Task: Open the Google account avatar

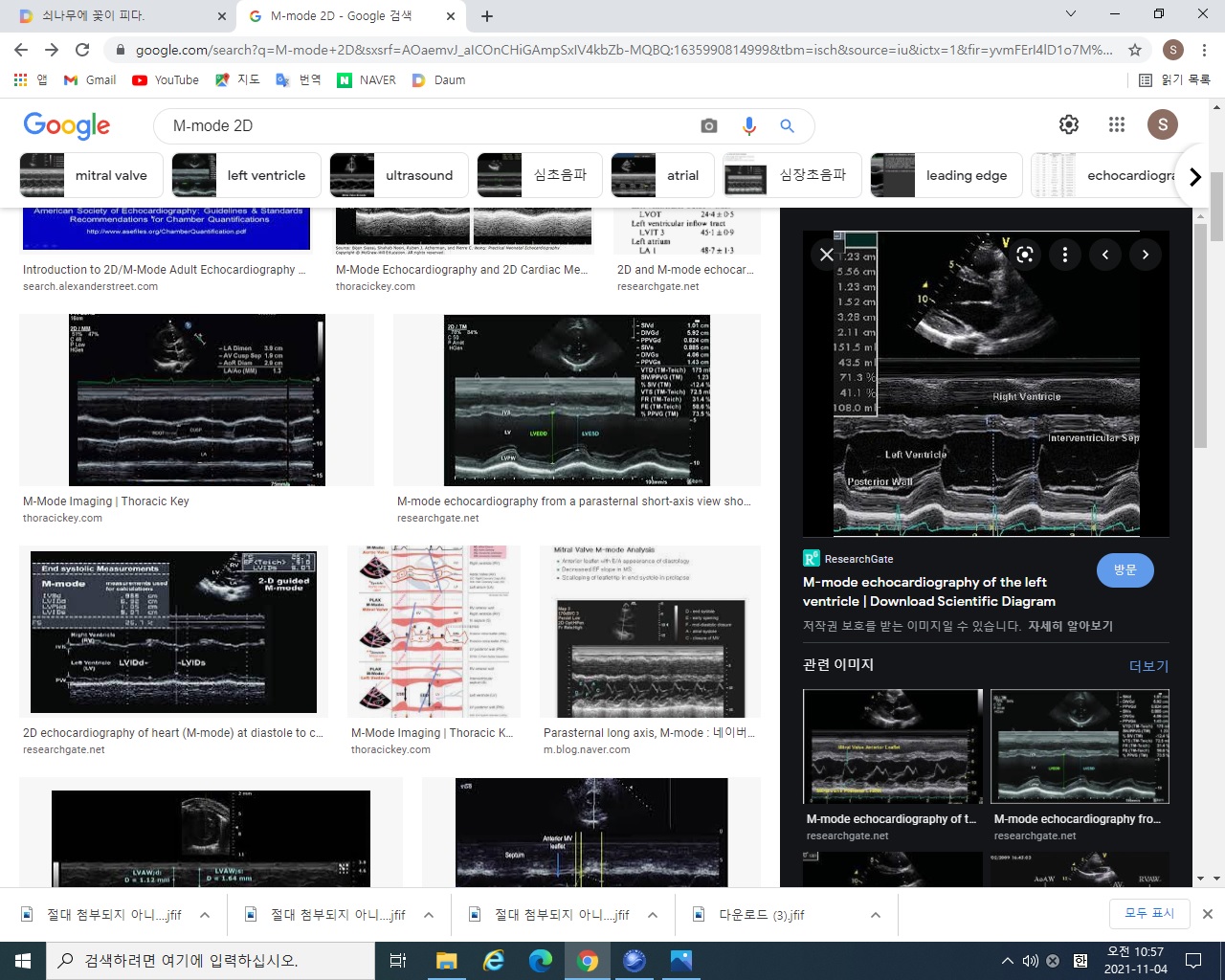Action: click(1163, 124)
